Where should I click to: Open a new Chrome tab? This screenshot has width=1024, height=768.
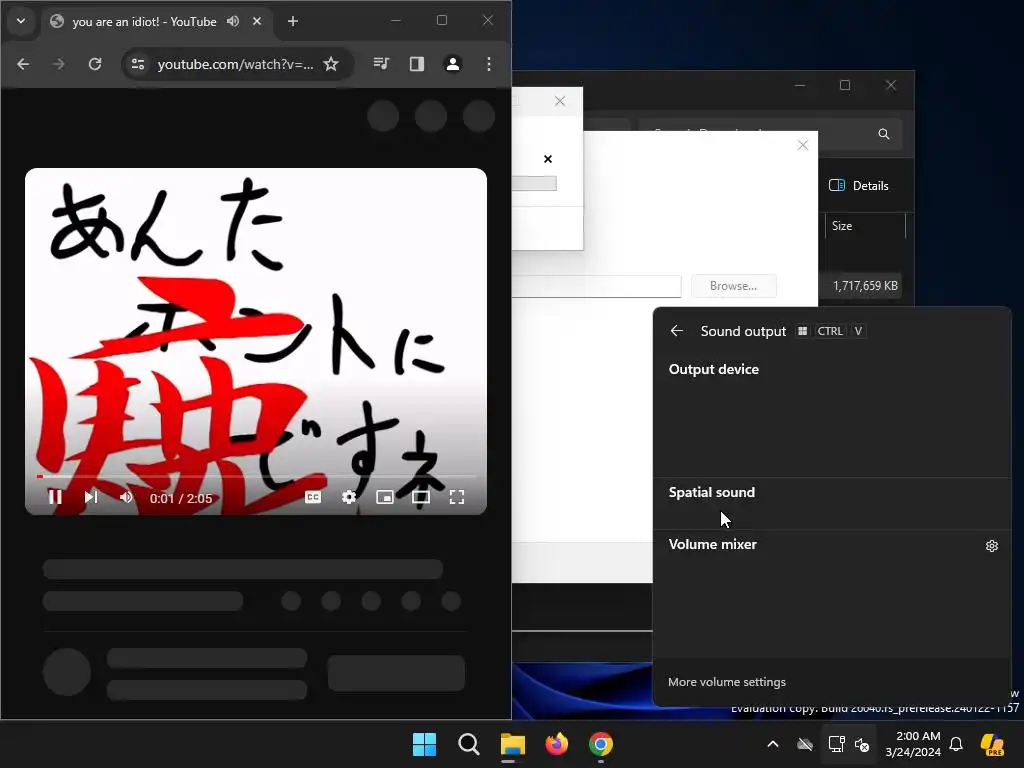(x=293, y=21)
